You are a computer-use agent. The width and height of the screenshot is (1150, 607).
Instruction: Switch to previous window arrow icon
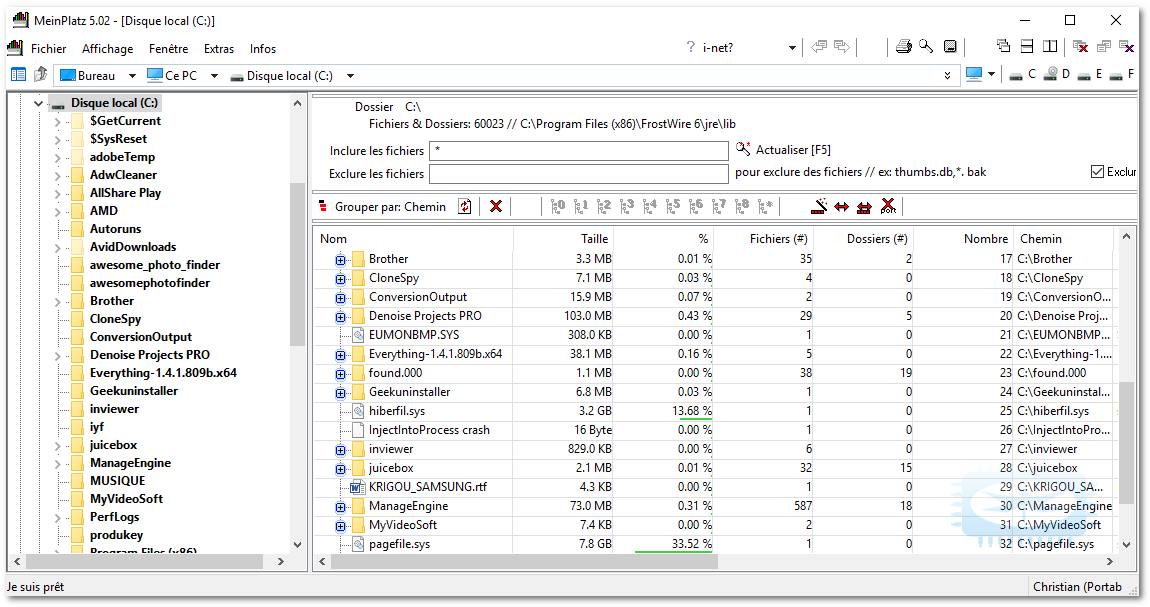[819, 47]
